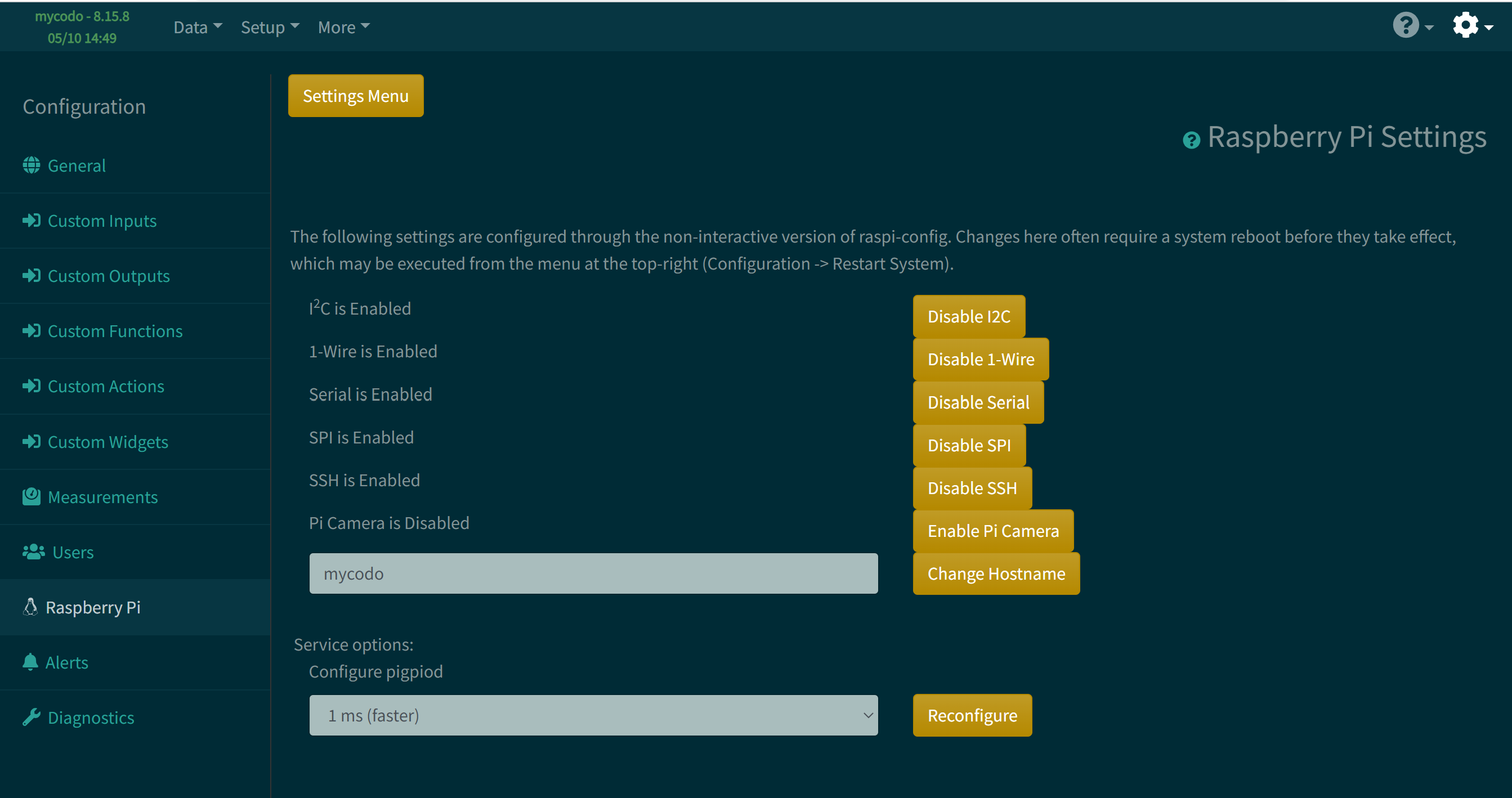Open Custom Outputs settings

[x=109, y=276]
